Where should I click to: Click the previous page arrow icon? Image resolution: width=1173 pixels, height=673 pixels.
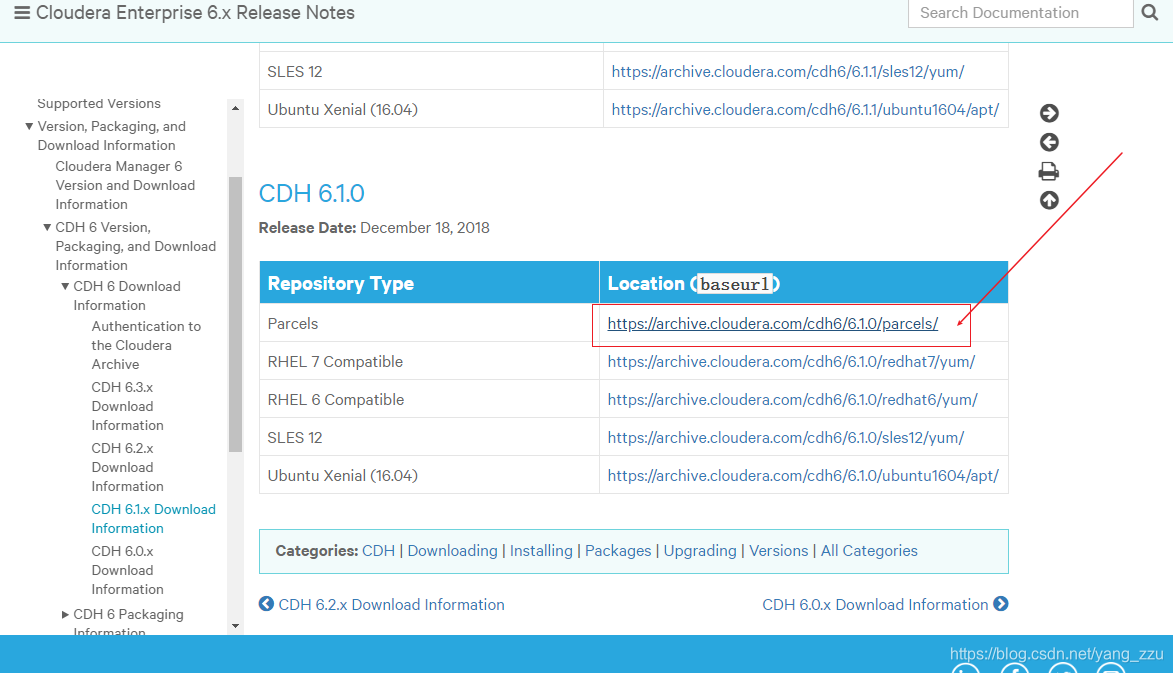[1049, 142]
